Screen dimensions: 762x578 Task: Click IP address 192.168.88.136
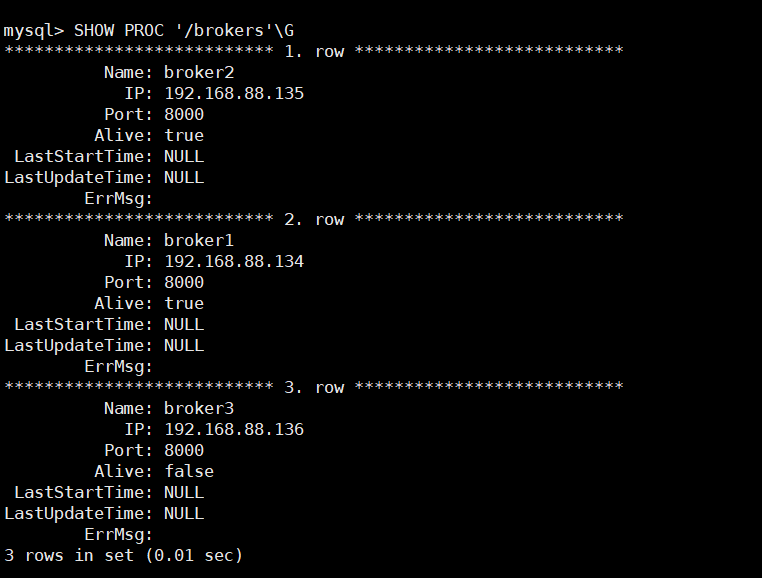(234, 429)
